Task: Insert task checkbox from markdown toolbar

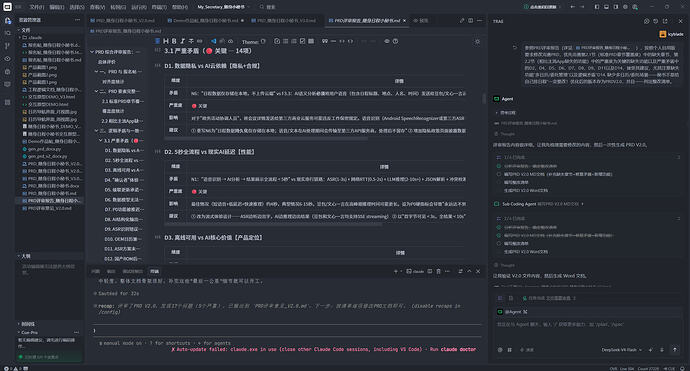Action: click(302, 41)
